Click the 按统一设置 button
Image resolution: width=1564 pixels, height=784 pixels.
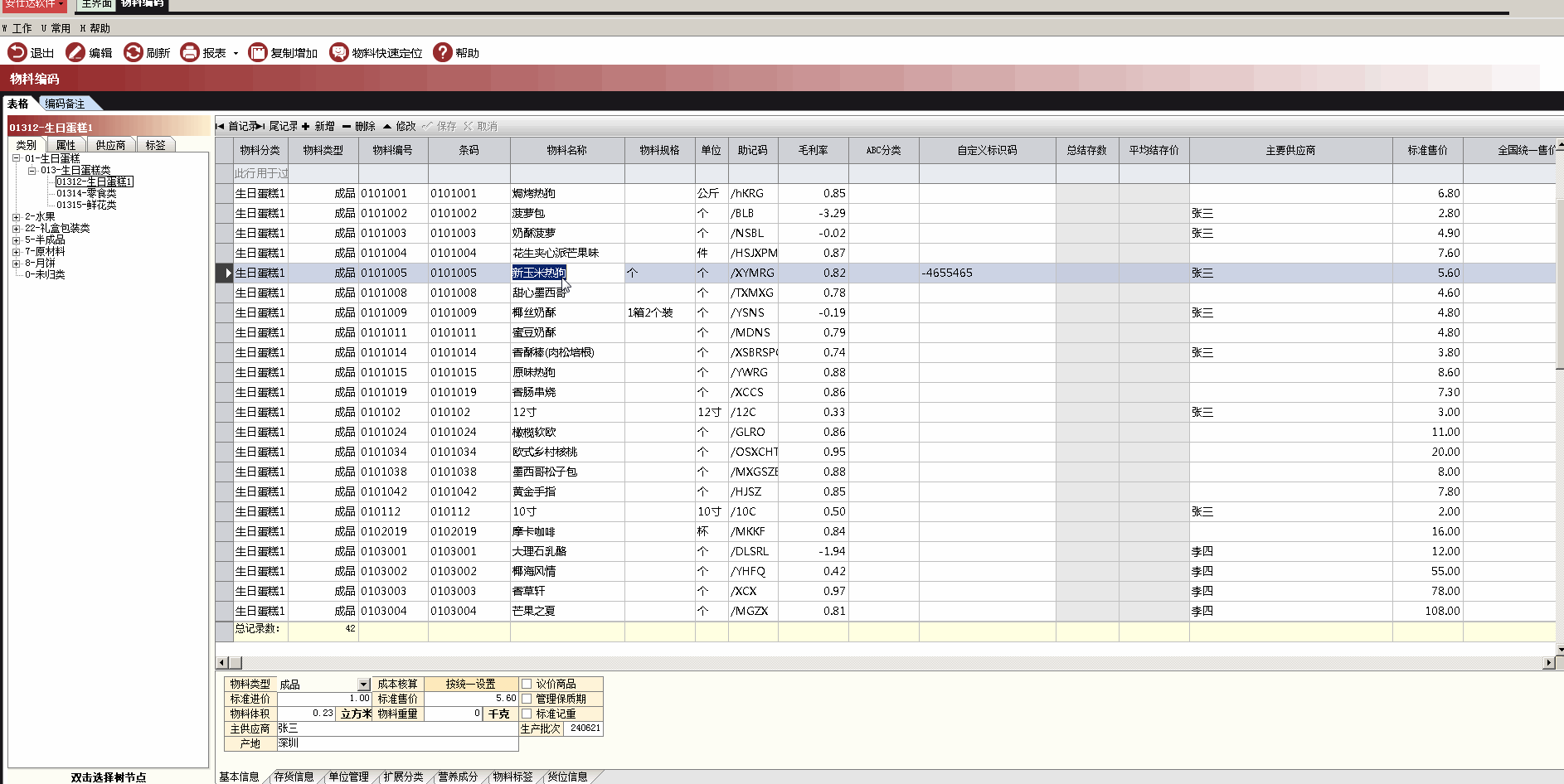coord(470,684)
